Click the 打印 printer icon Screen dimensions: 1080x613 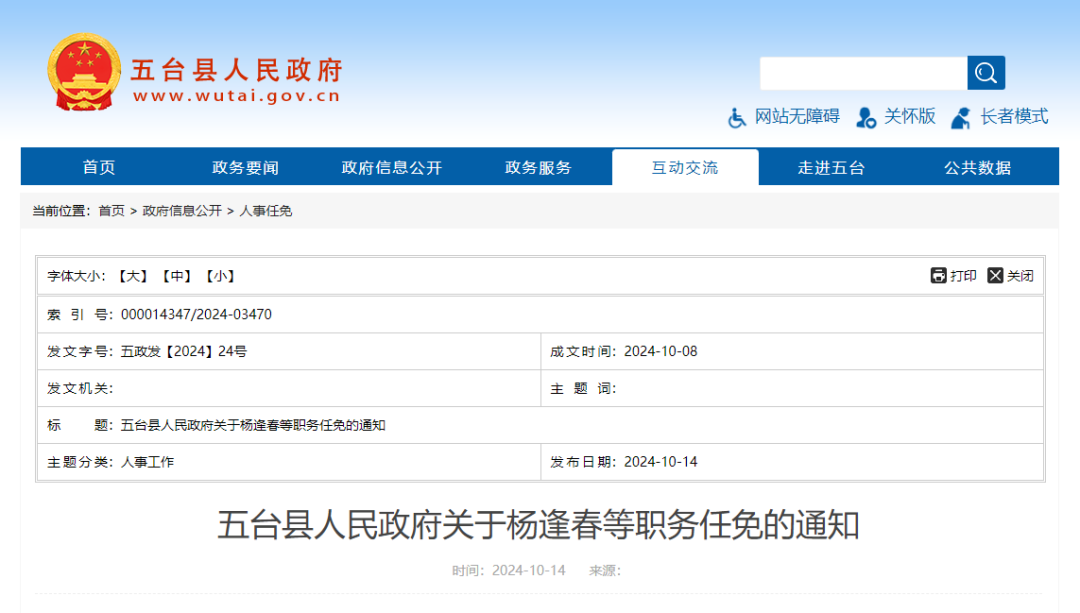938,275
